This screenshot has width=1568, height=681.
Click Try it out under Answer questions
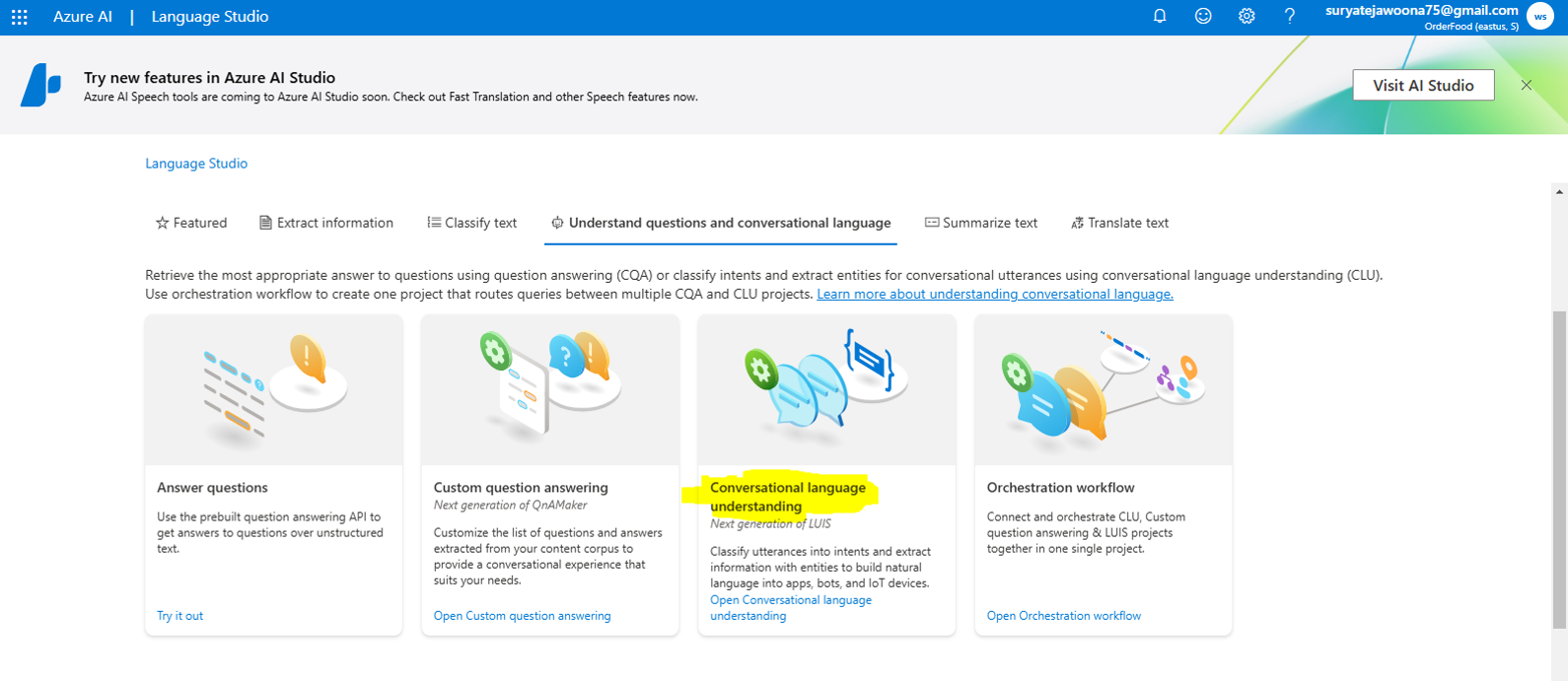(180, 616)
